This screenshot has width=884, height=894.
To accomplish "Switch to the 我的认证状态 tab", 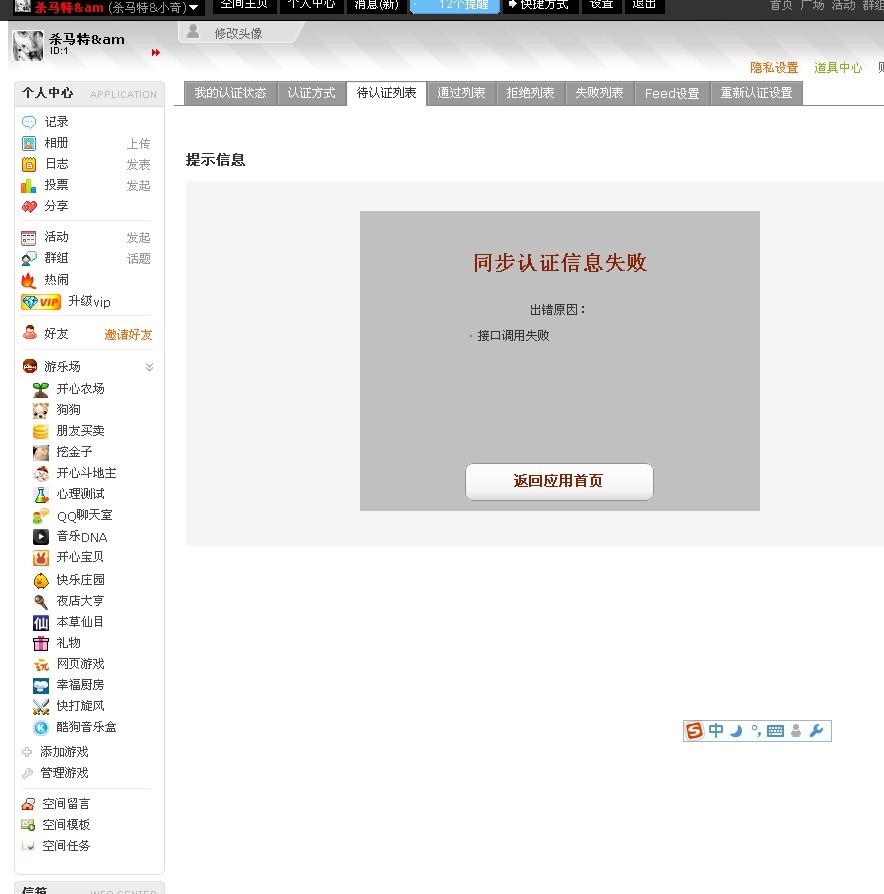I will (x=230, y=94).
